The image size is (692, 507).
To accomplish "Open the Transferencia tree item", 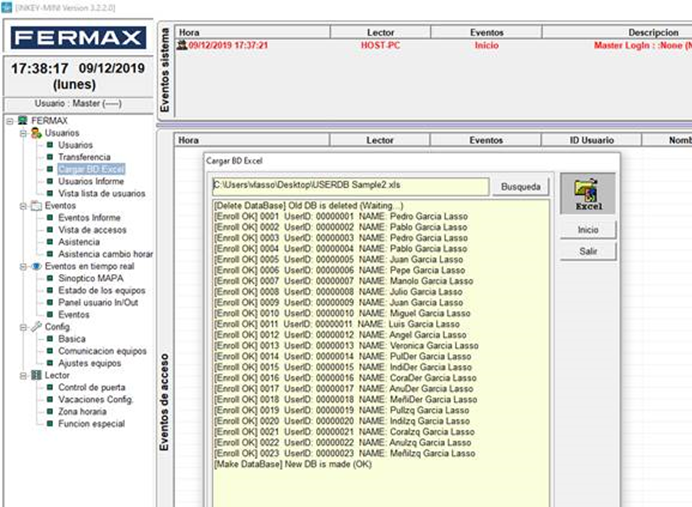I will pos(84,157).
